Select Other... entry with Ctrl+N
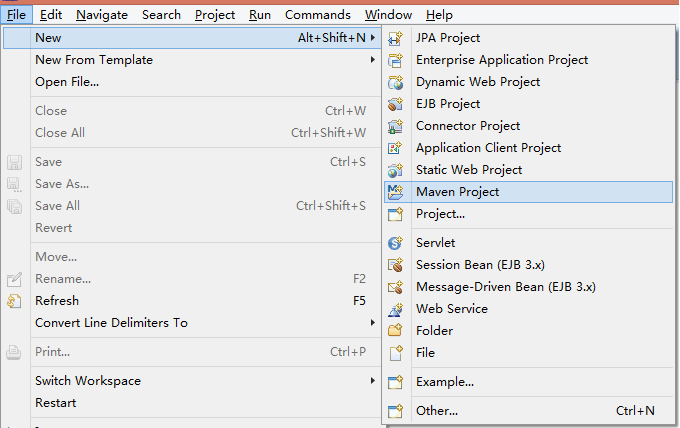The width and height of the screenshot is (680, 428). click(x=528, y=411)
